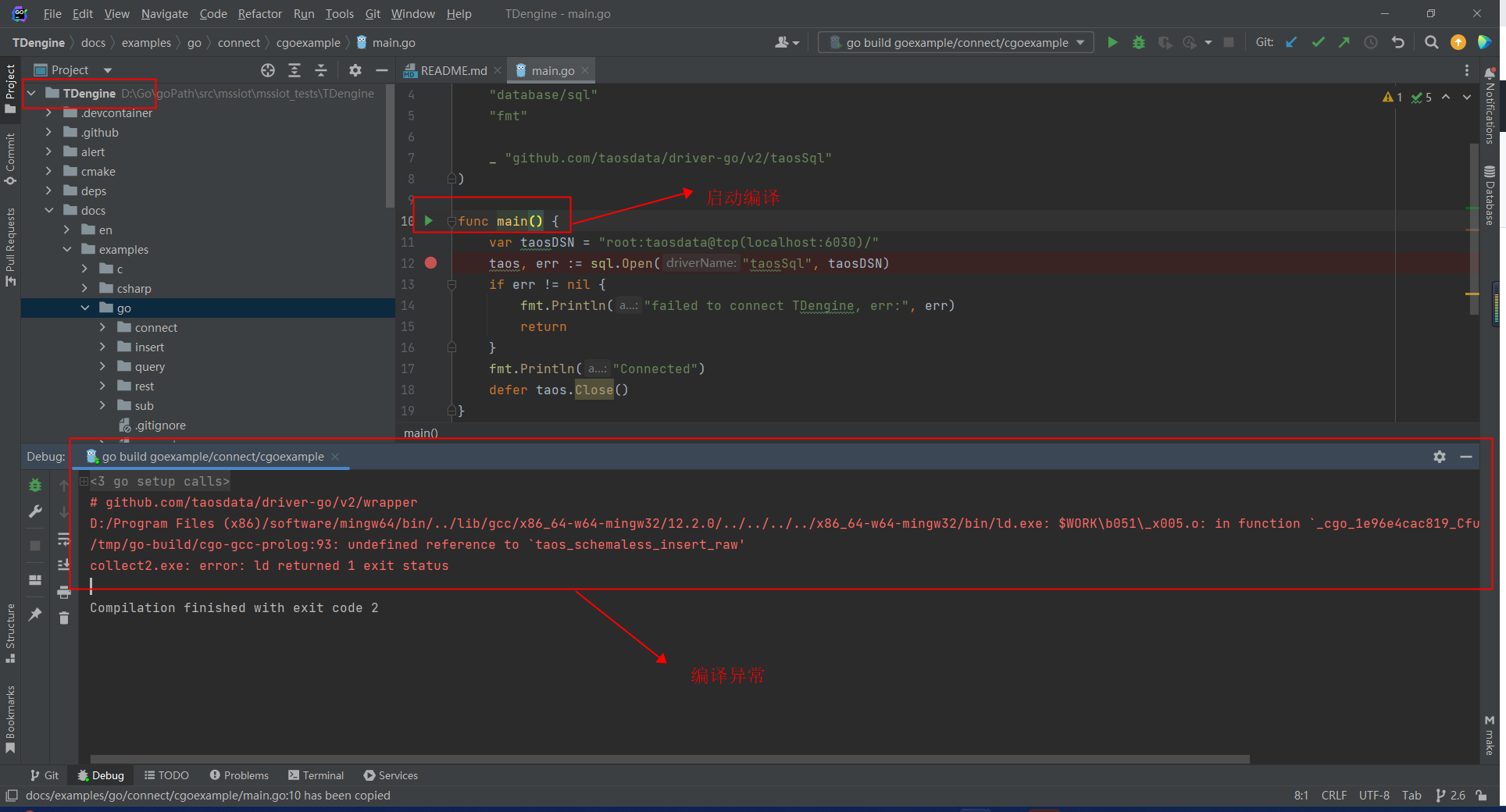This screenshot has width=1506, height=812.
Task: Collapse the docs folder
Action: [49, 210]
